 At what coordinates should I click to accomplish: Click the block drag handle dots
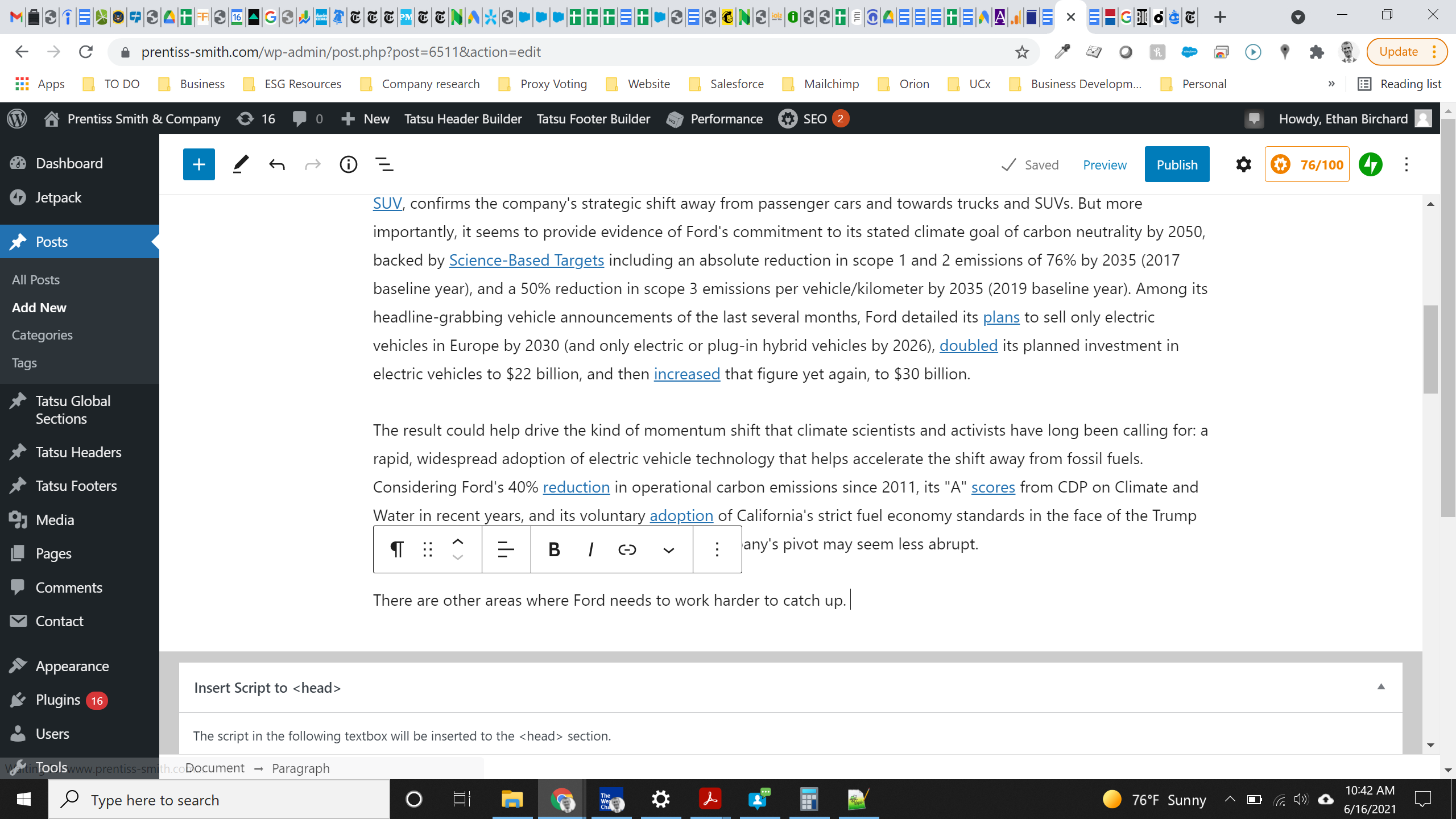click(428, 549)
